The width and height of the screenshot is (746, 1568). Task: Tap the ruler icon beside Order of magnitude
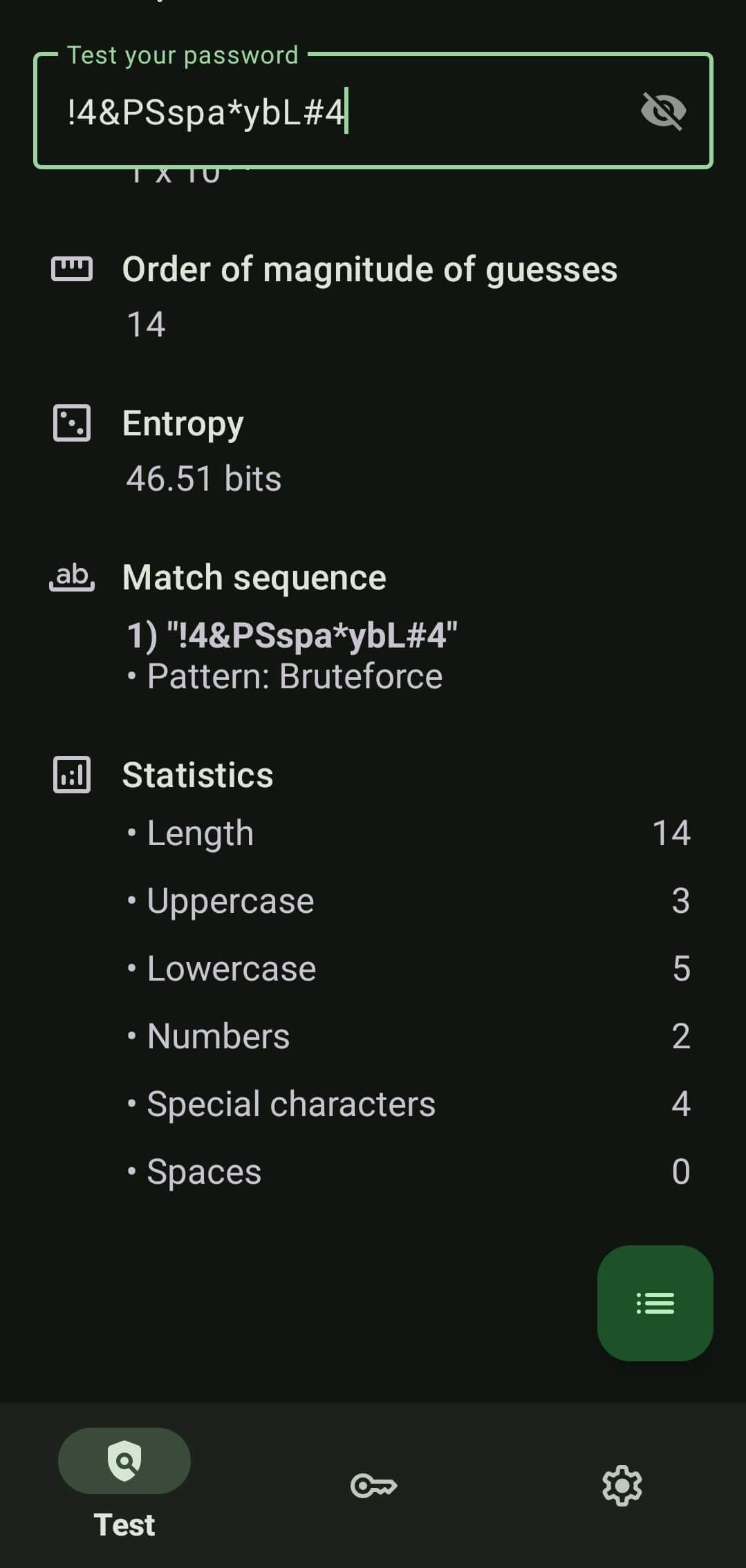tap(72, 269)
